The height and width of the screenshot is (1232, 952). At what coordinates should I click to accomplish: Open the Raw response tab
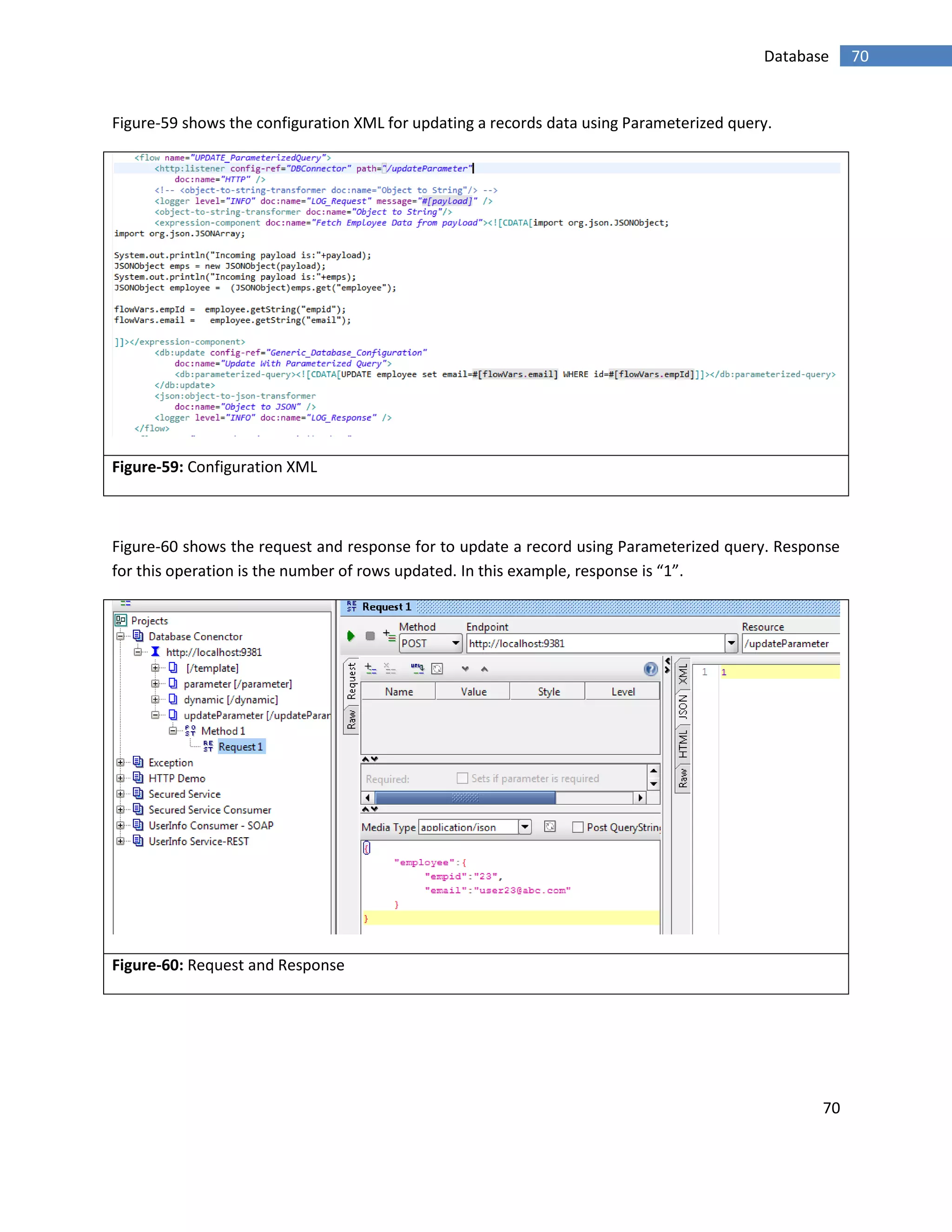point(683,778)
